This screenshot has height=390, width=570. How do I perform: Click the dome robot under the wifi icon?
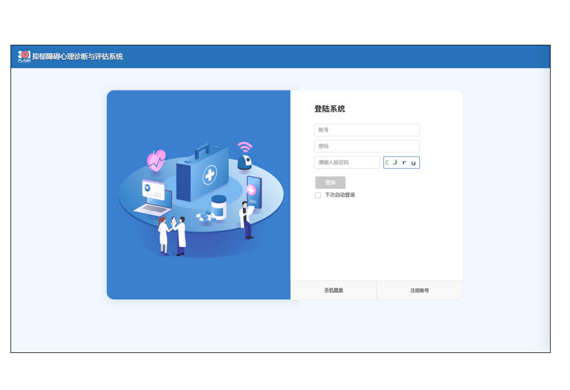245,162
